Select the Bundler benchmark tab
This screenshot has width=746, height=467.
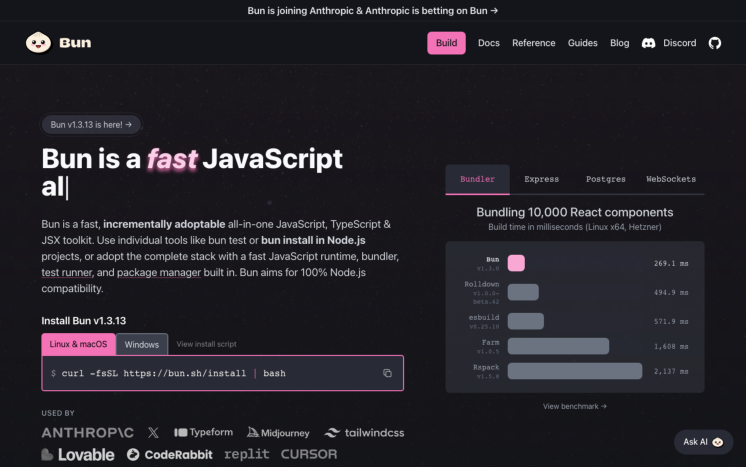click(x=477, y=179)
